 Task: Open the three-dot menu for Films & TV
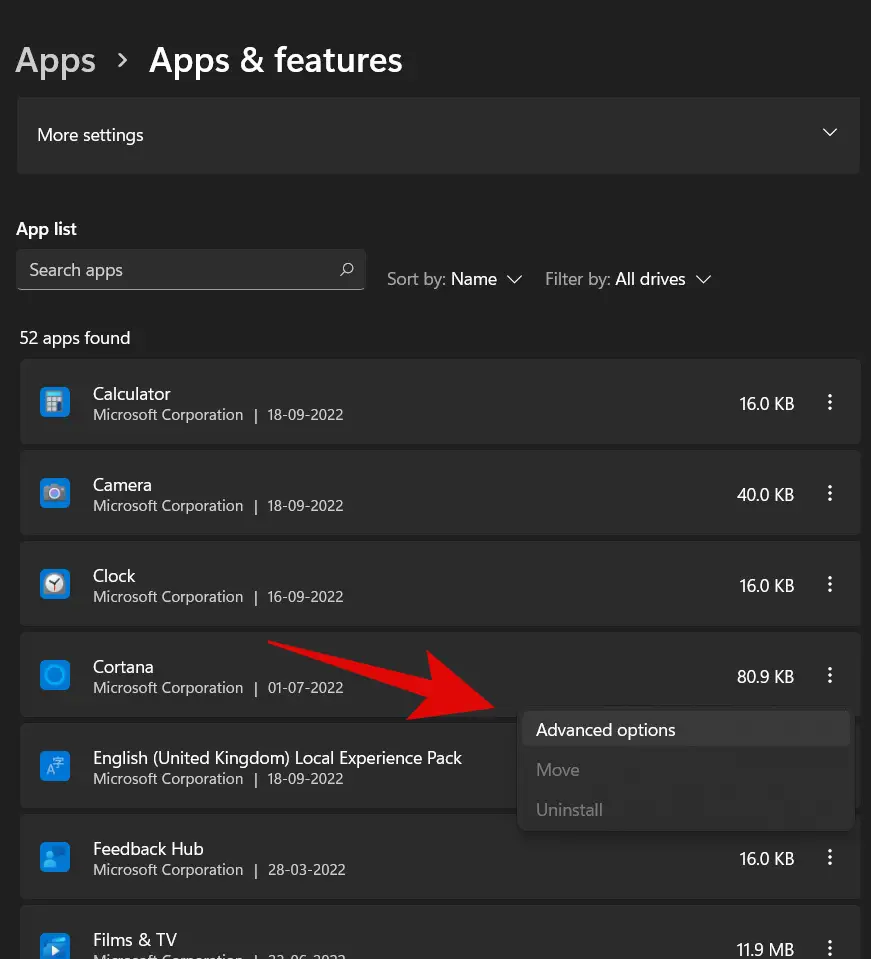click(x=830, y=947)
